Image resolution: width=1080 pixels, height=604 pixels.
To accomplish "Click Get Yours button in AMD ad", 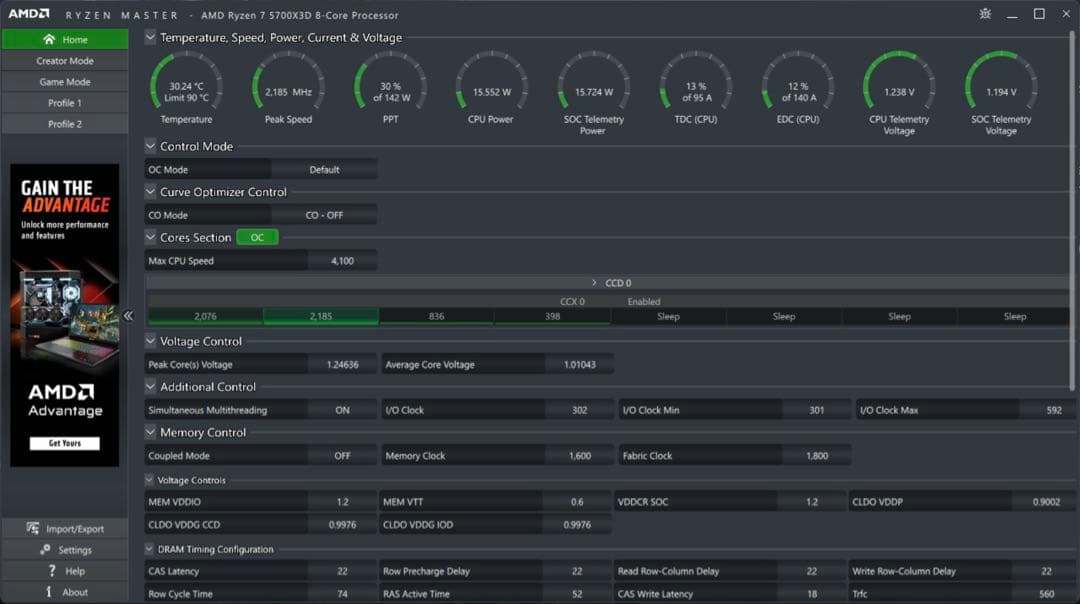I will 64,443.
